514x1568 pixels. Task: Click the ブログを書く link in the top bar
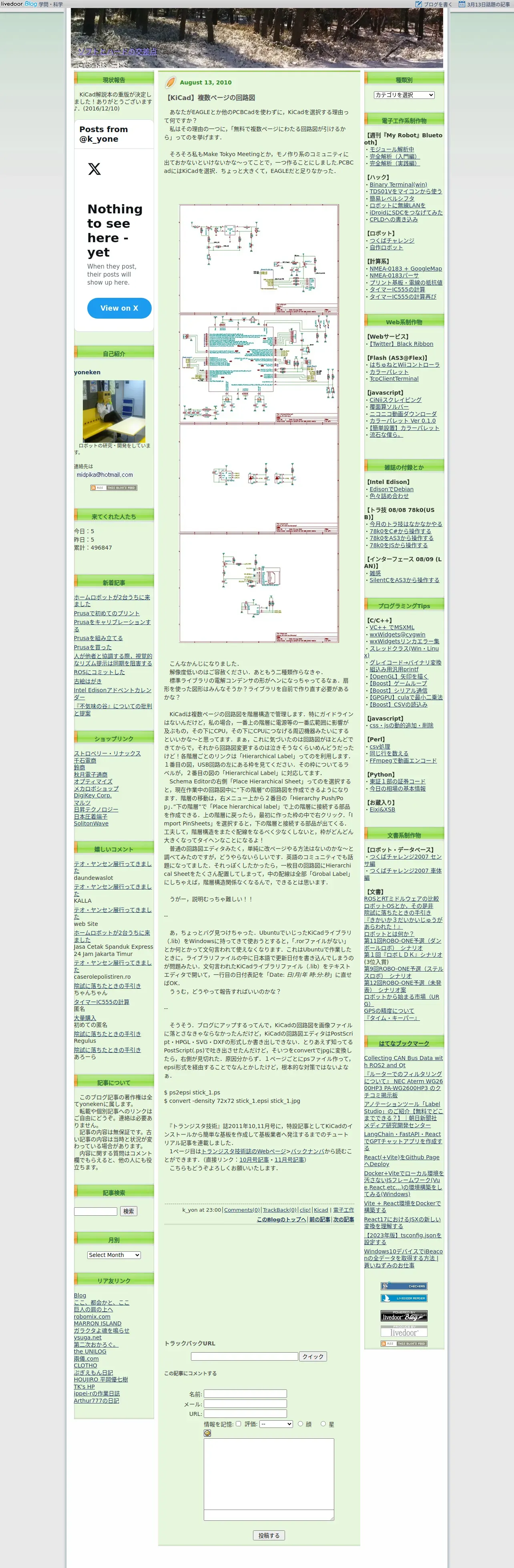tap(438, 4)
